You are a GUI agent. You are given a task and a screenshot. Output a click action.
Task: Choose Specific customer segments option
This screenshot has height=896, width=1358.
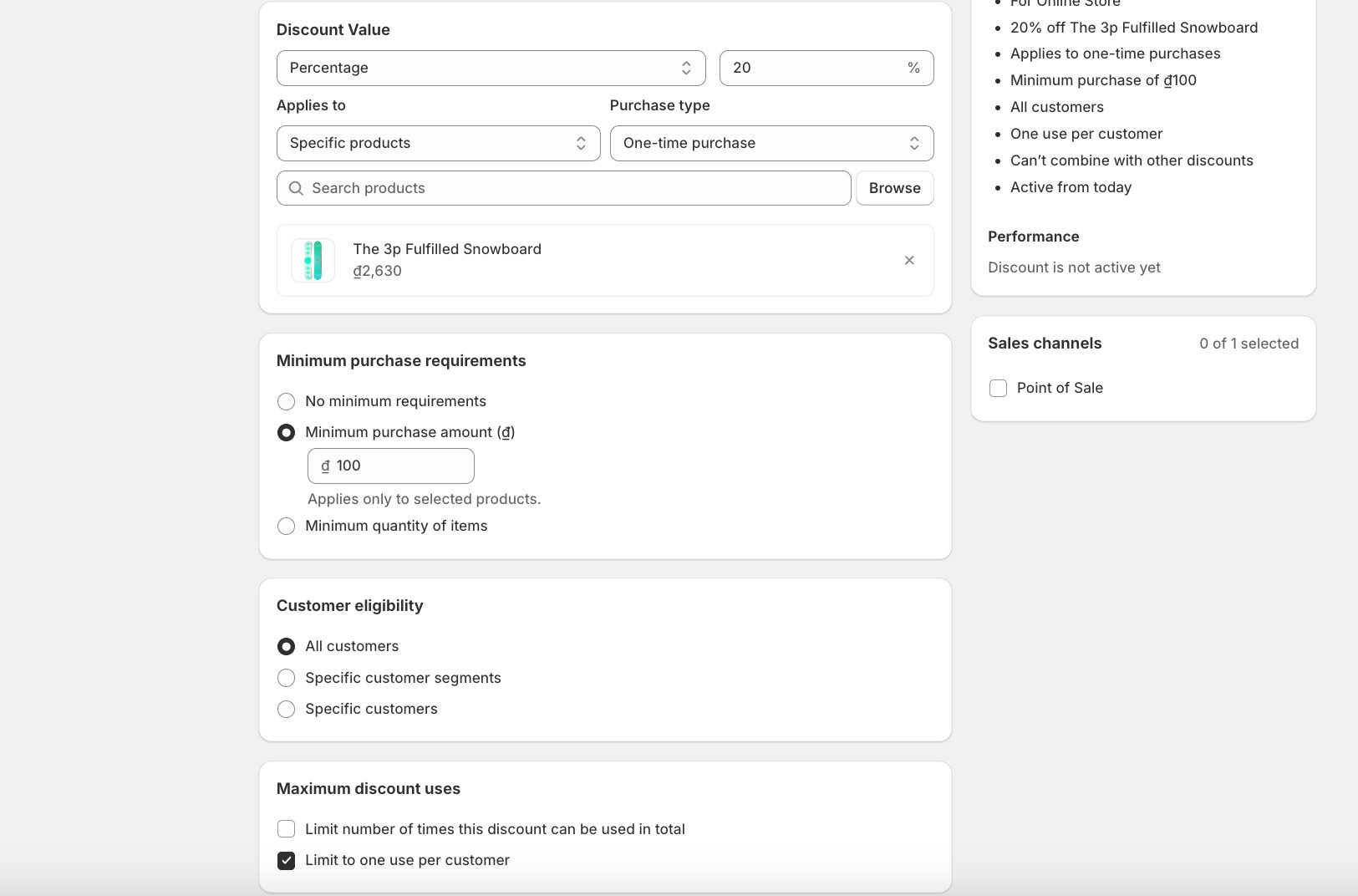287,678
